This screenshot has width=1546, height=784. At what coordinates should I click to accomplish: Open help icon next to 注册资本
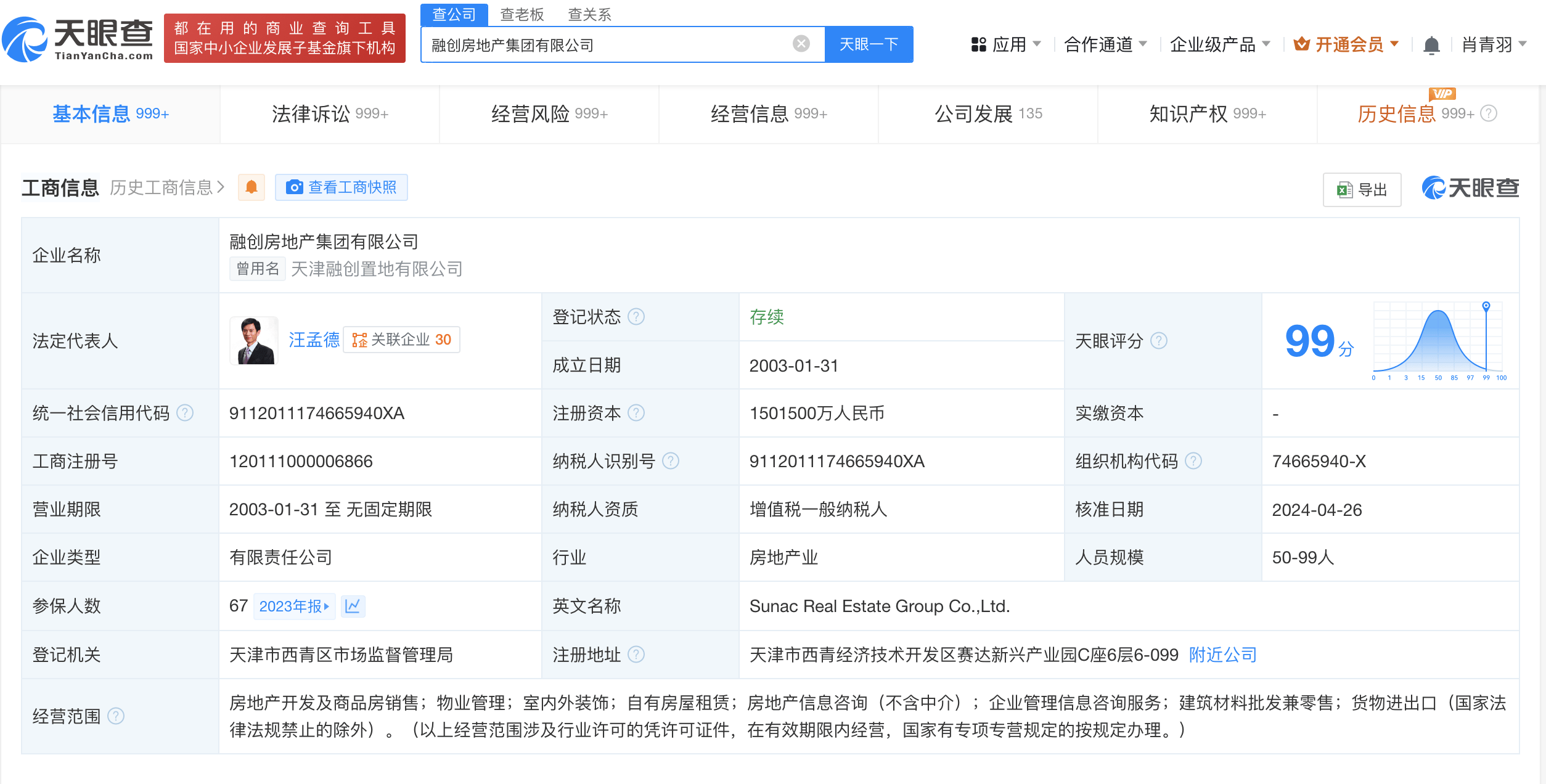point(636,413)
